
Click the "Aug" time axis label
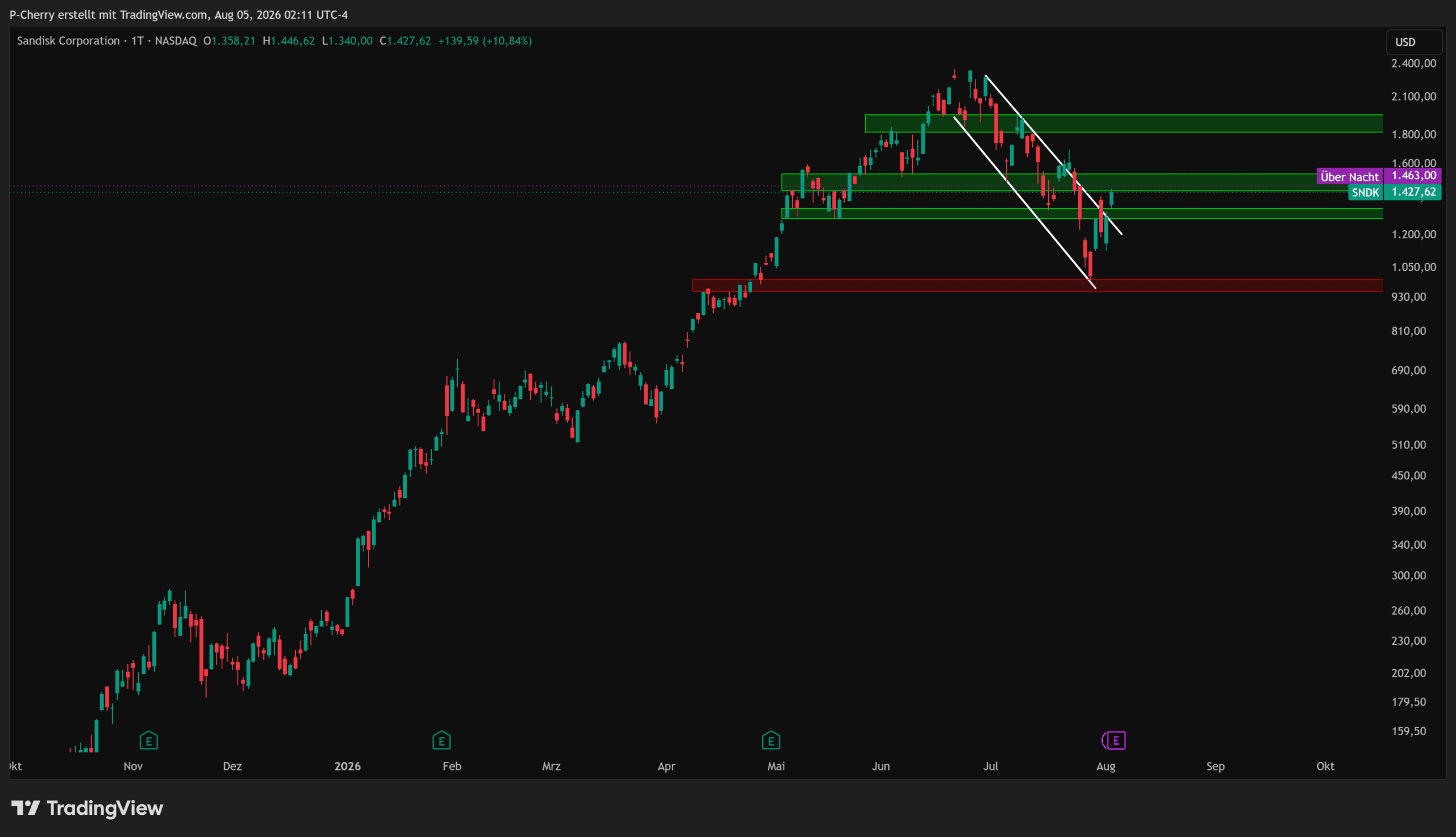pos(1105,766)
